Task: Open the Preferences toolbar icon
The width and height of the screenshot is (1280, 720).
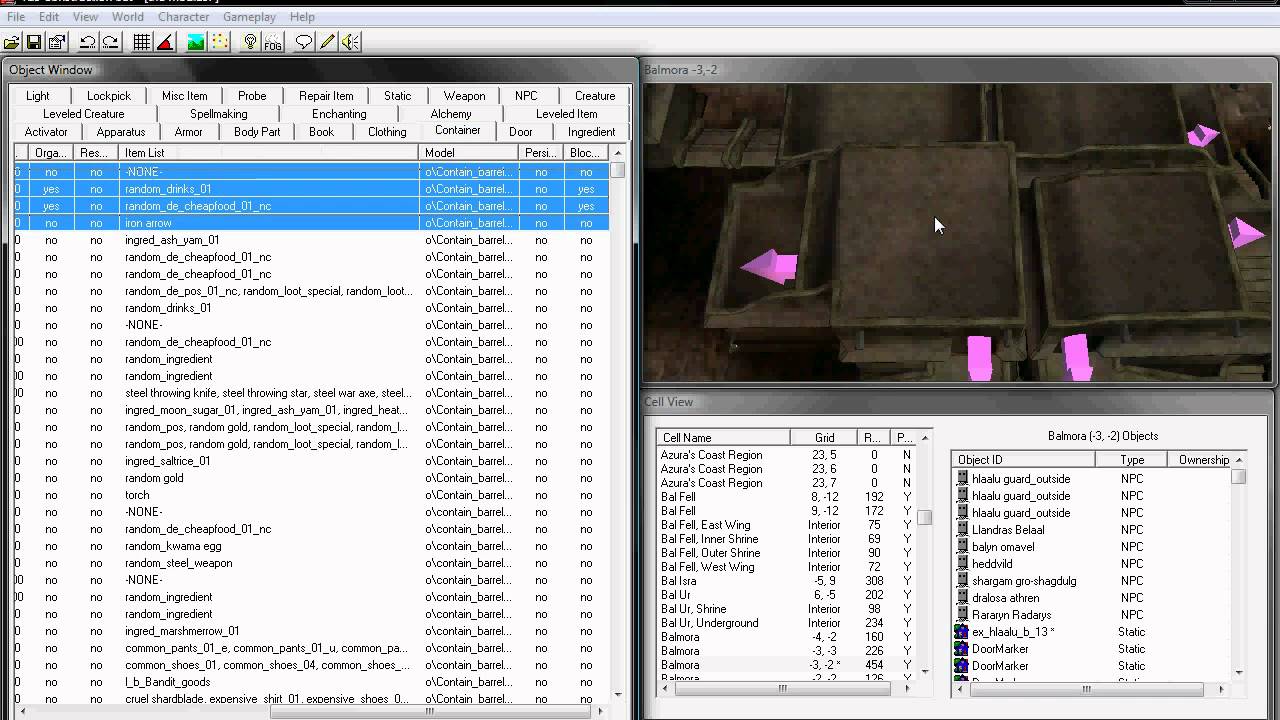Action: click(56, 42)
